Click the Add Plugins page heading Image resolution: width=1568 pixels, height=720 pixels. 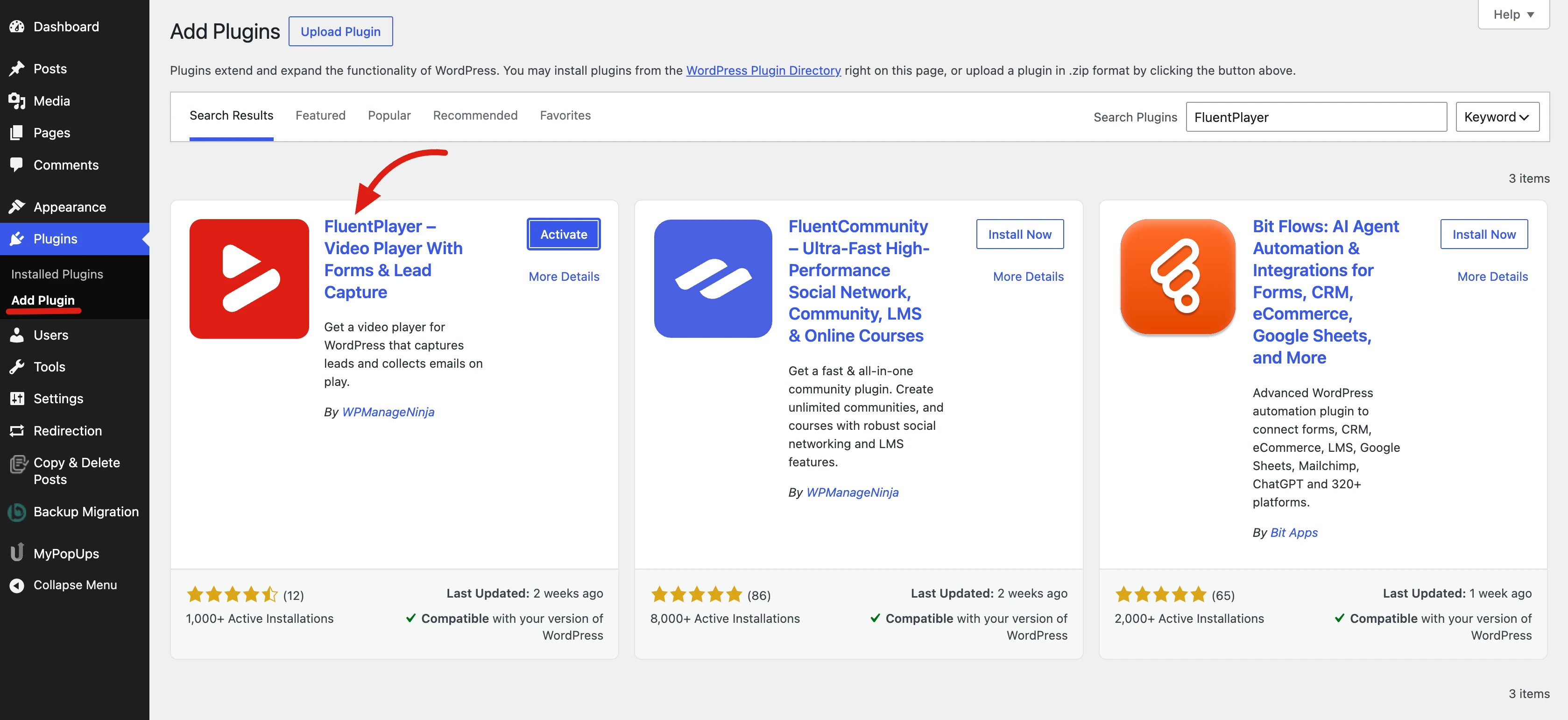(x=225, y=32)
